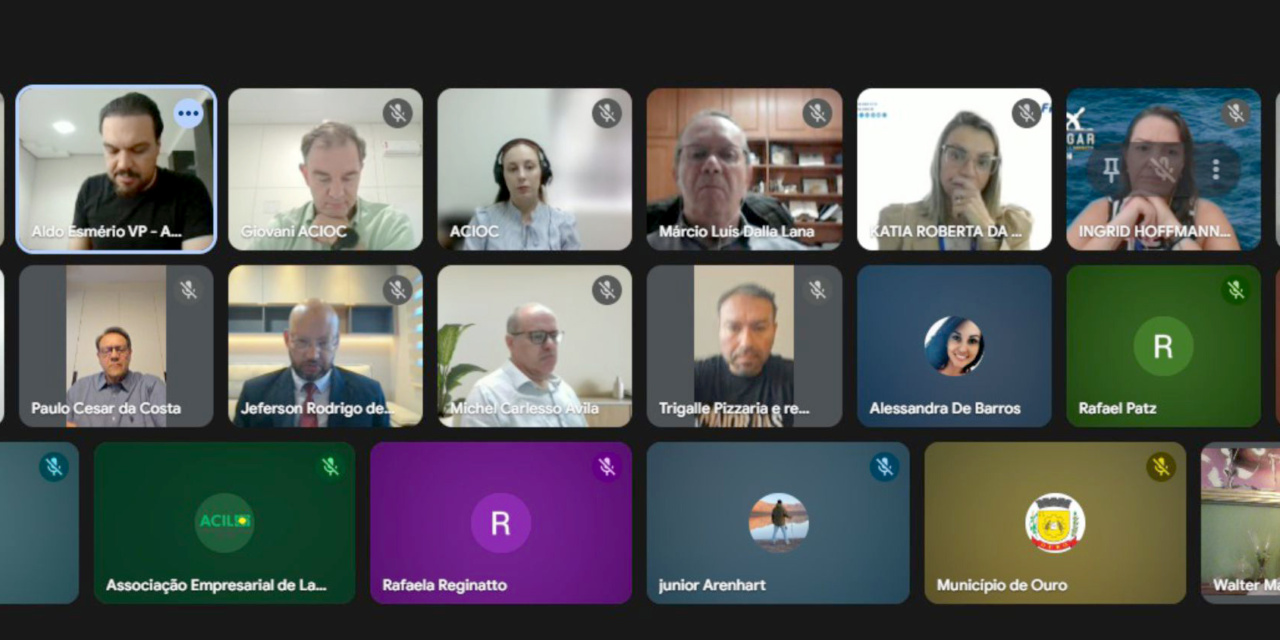This screenshot has height=640, width=1280.
Task: Open three-dot menu on INGRID HOFFMANN tile
Action: pos(1216,169)
